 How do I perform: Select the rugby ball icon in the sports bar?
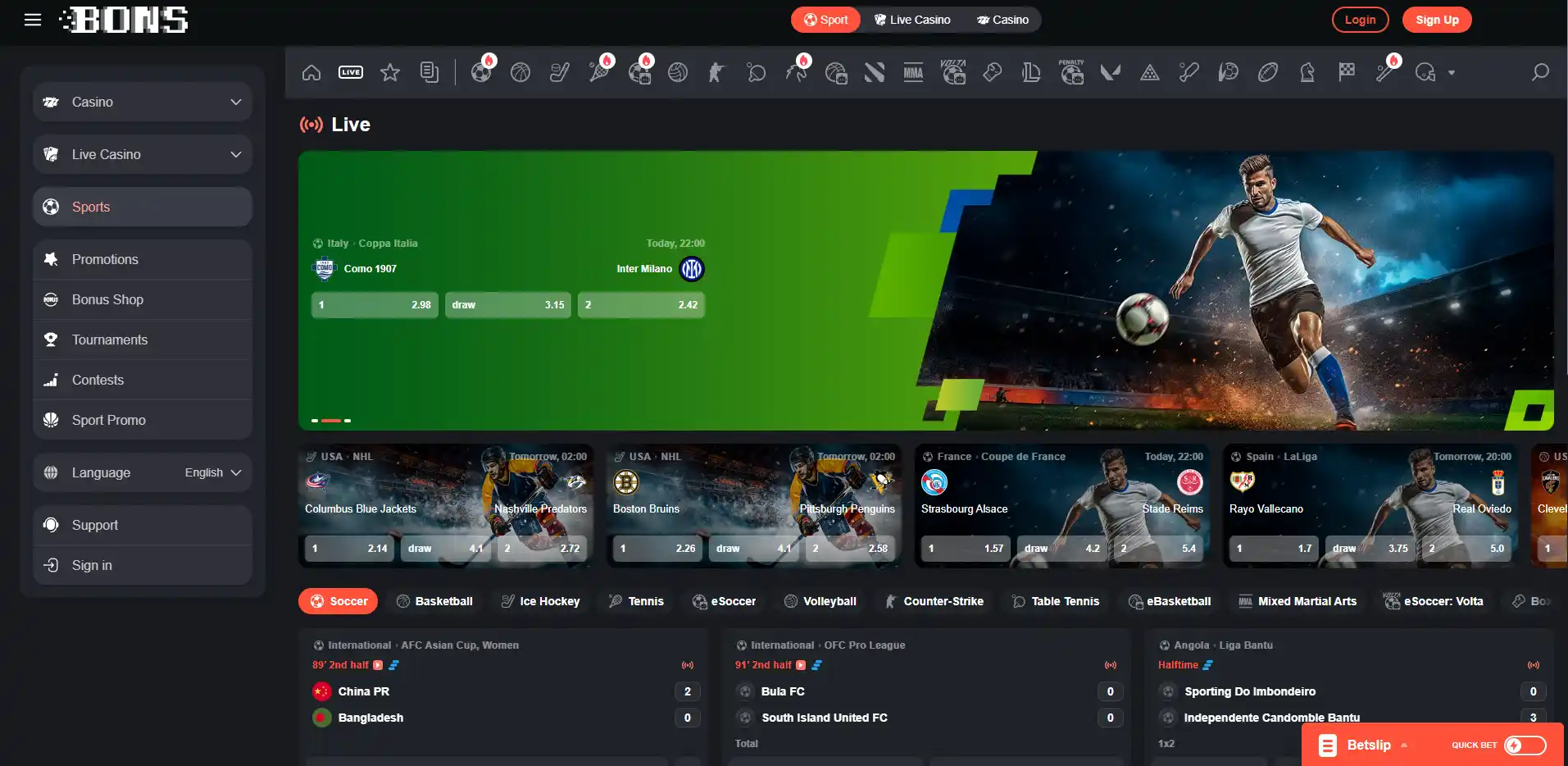1268,72
